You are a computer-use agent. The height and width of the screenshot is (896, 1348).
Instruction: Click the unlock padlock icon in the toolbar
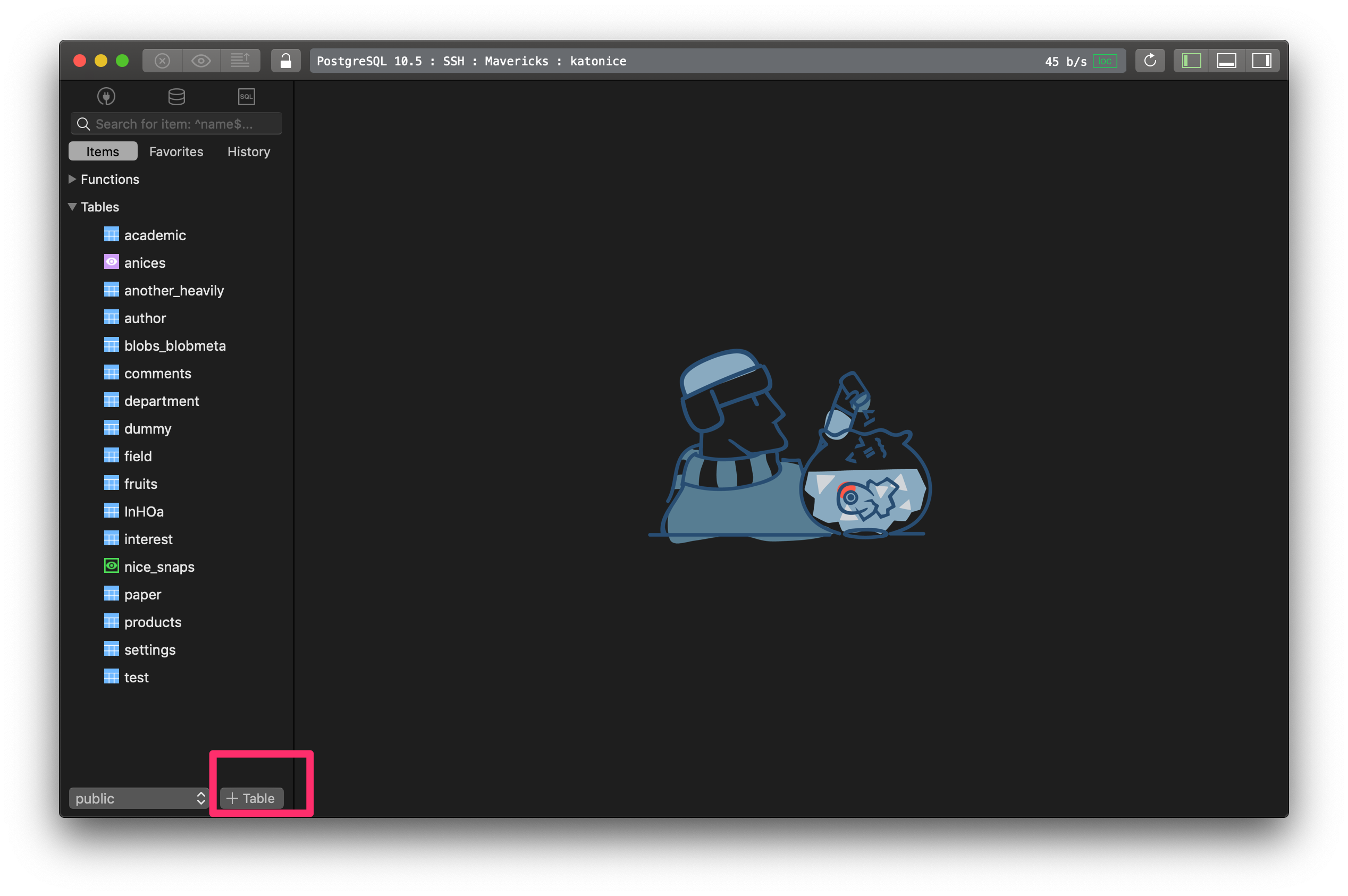(286, 60)
